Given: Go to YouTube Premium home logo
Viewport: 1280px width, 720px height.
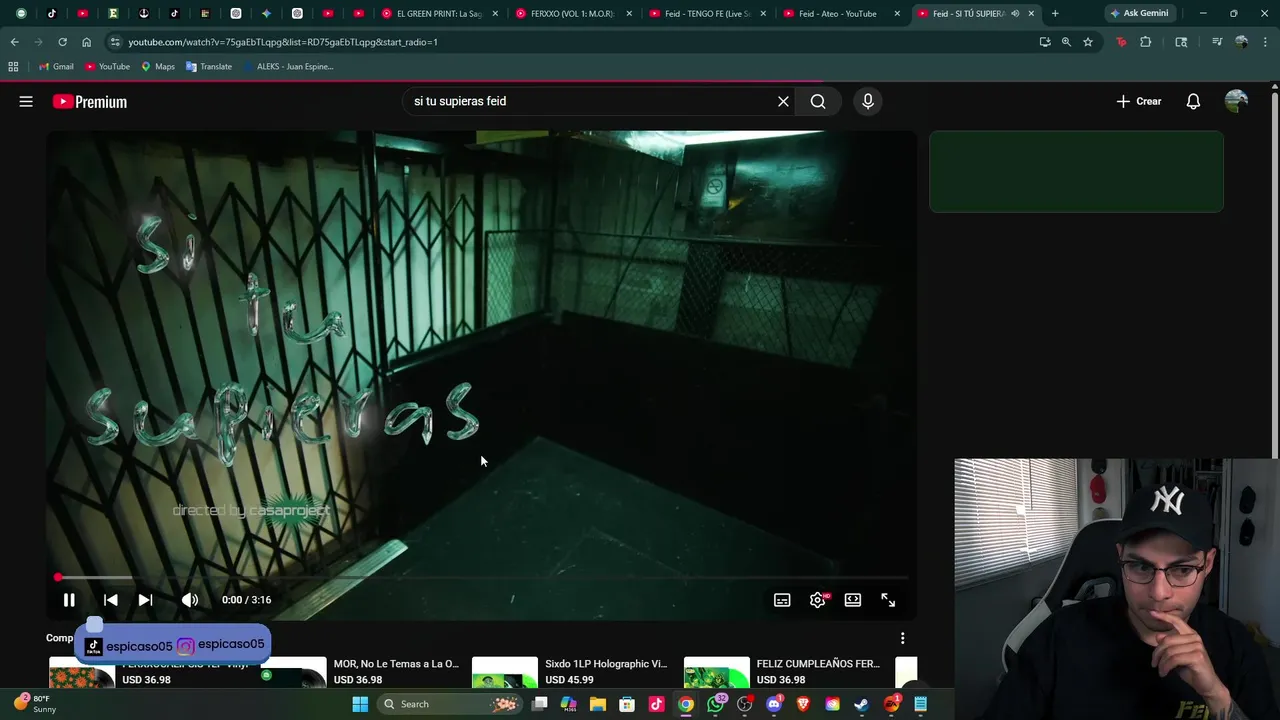Looking at the screenshot, I should [90, 101].
